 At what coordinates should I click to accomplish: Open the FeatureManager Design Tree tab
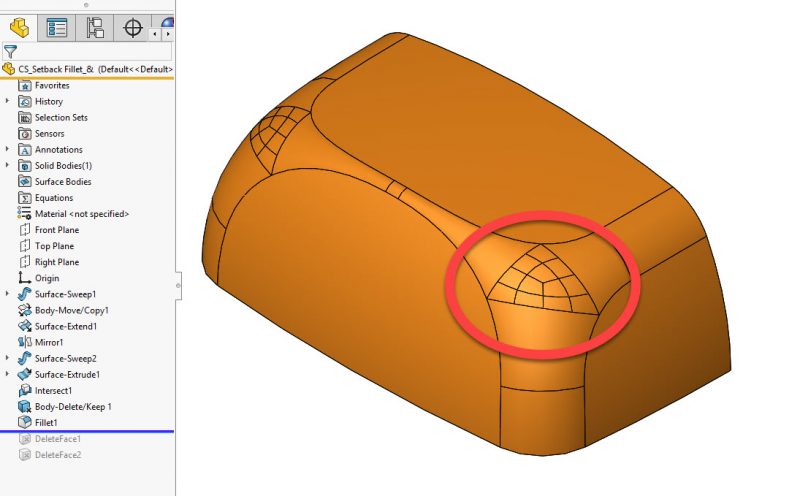point(19,28)
